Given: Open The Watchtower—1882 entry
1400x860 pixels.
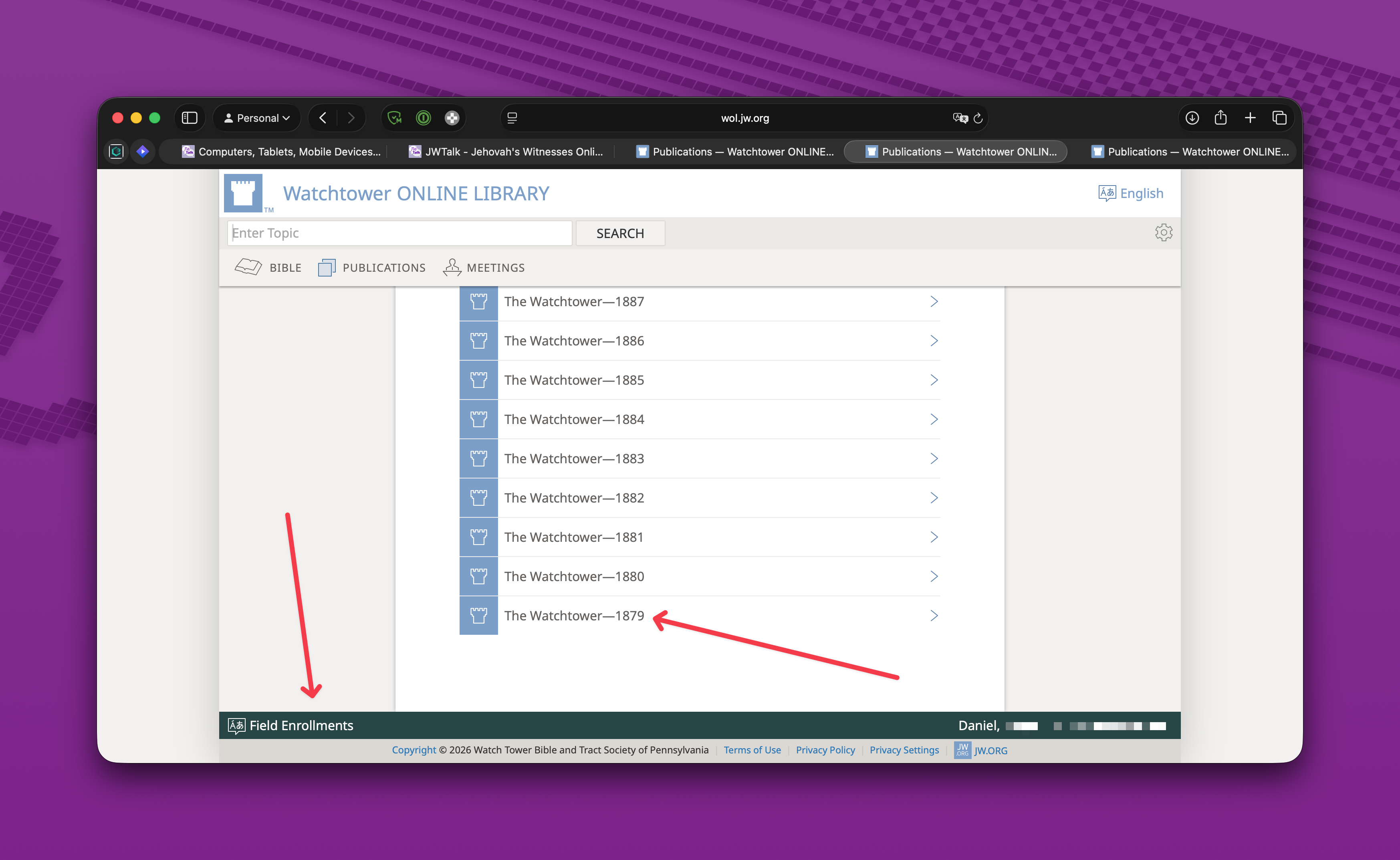Looking at the screenshot, I should [x=574, y=498].
